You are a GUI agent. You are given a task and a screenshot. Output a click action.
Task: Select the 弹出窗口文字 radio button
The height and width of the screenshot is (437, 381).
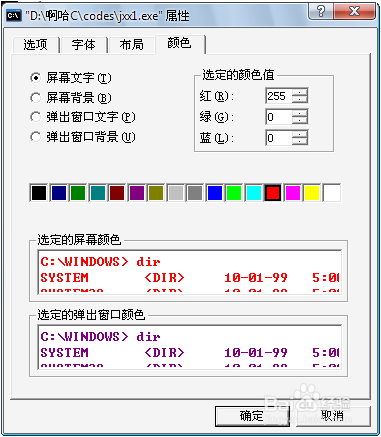coord(83,117)
